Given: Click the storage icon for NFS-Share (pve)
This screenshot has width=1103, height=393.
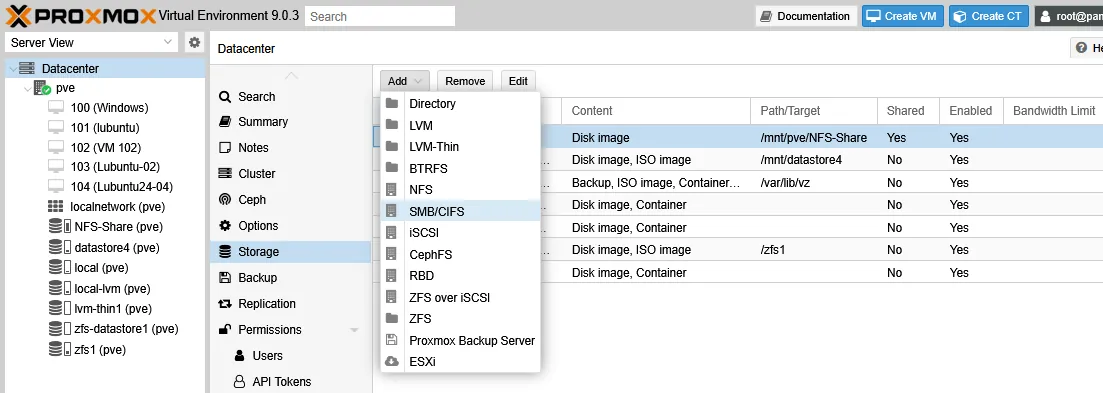Looking at the screenshot, I should coord(60,226).
